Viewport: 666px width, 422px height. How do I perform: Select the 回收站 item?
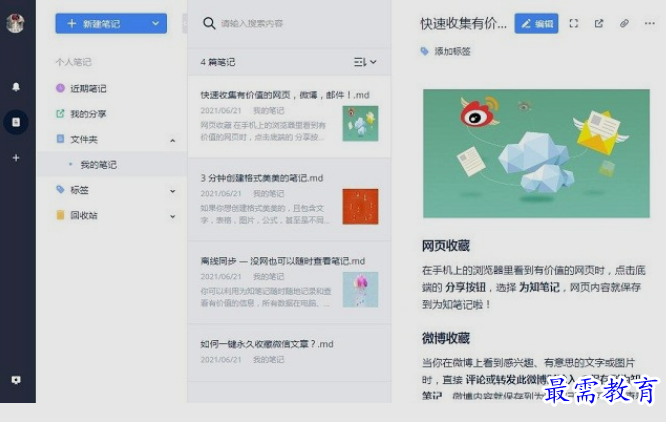click(83, 215)
